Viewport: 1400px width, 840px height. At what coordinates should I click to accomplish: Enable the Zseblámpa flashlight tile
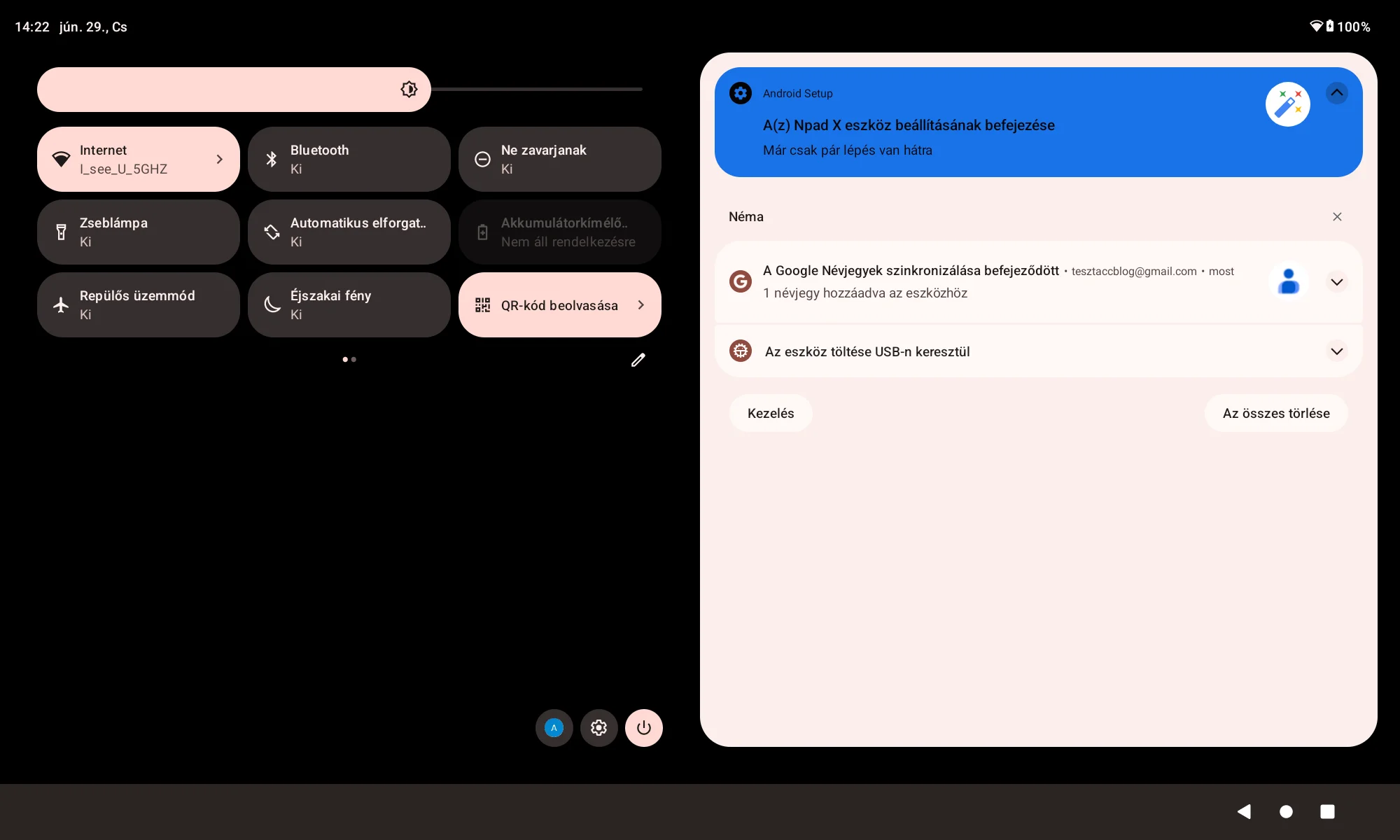(x=138, y=232)
